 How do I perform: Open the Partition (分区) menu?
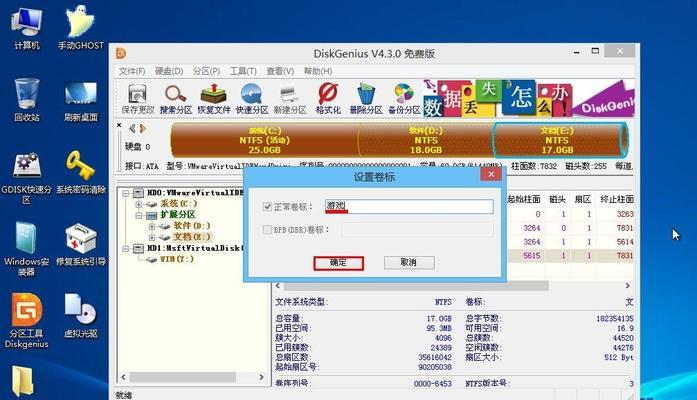click(x=206, y=71)
